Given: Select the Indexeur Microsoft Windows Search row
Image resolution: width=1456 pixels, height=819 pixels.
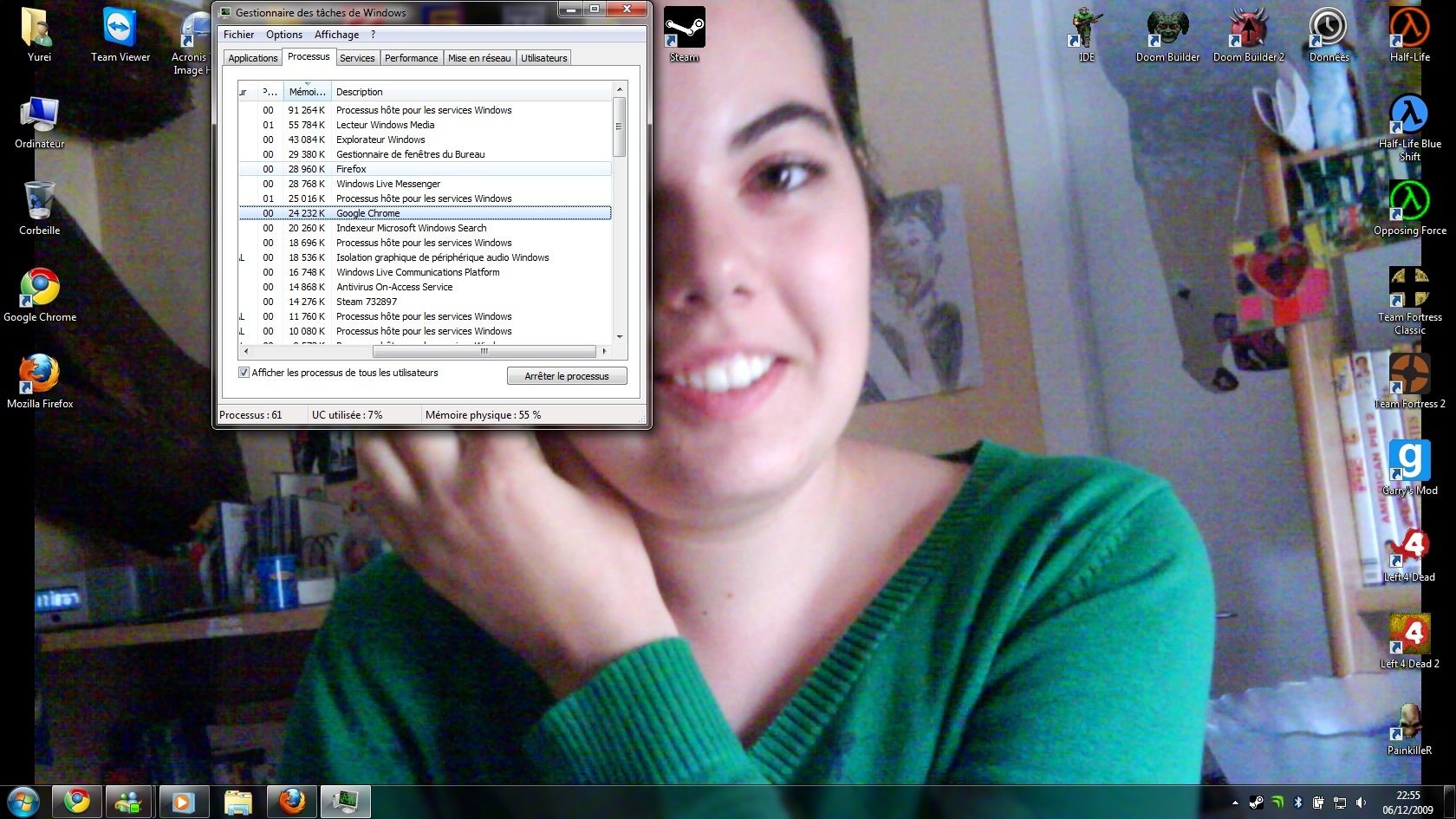Looking at the screenshot, I should pyautogui.click(x=425, y=228).
